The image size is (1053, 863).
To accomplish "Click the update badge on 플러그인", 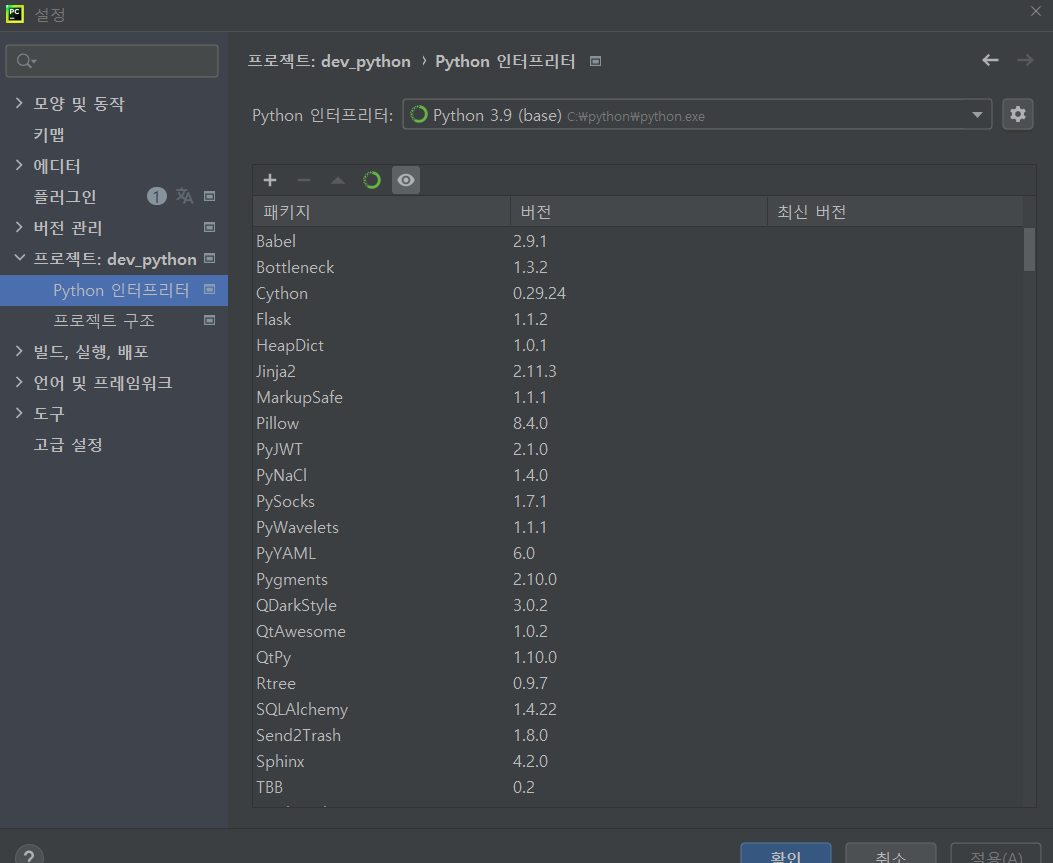I will tap(156, 196).
